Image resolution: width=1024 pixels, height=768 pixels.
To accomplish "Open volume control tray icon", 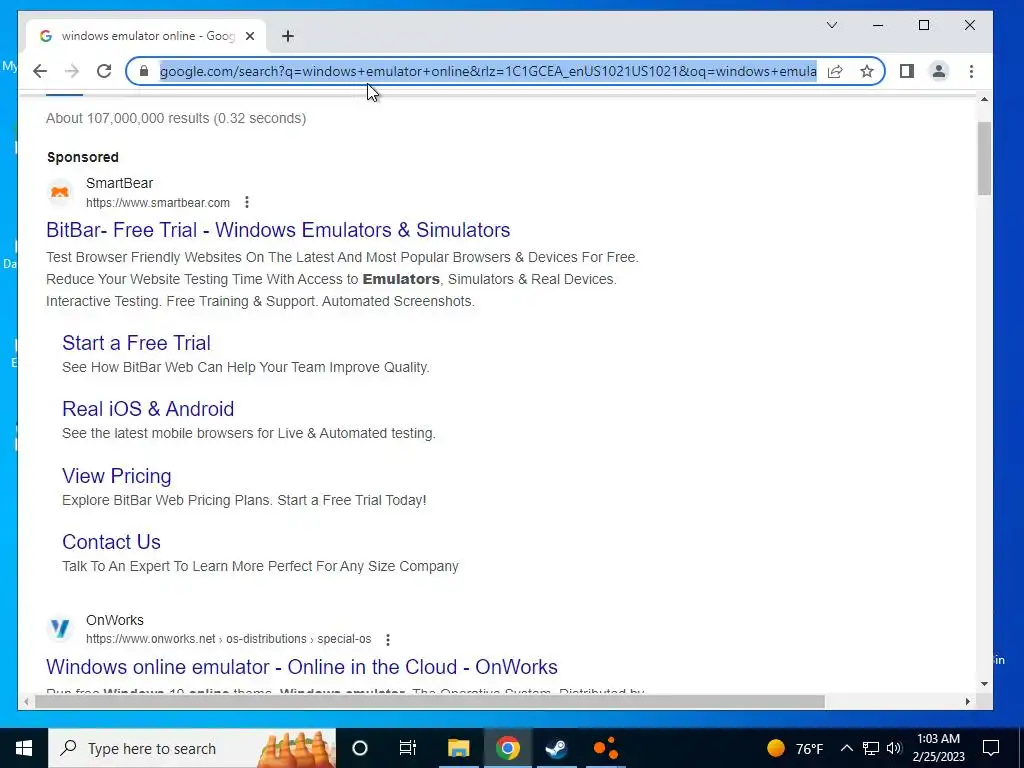I will point(894,748).
